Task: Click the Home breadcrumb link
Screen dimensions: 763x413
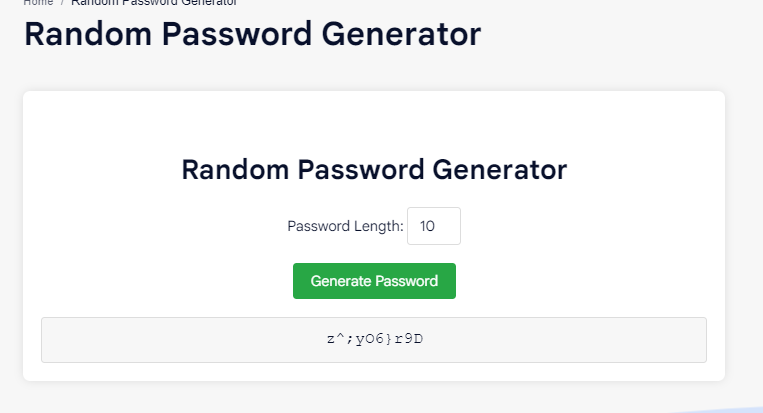Action: click(x=38, y=3)
